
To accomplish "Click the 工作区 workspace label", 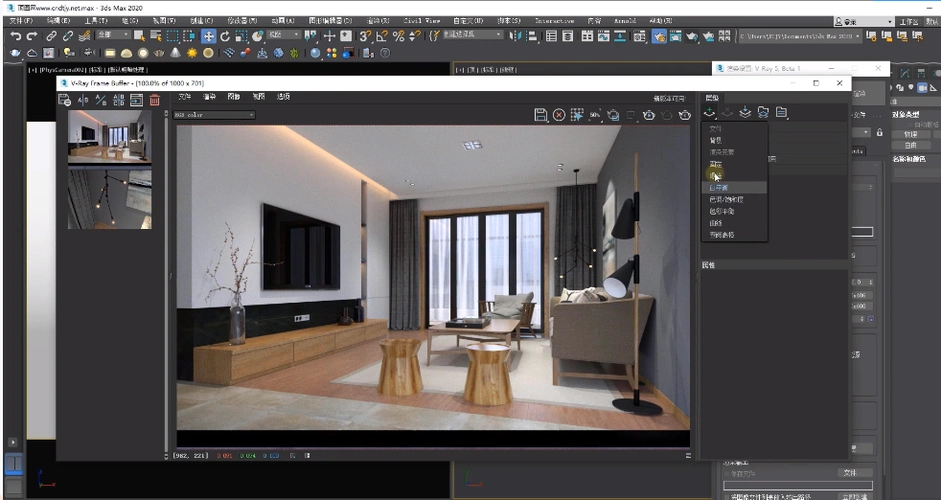I will tap(909, 22).
